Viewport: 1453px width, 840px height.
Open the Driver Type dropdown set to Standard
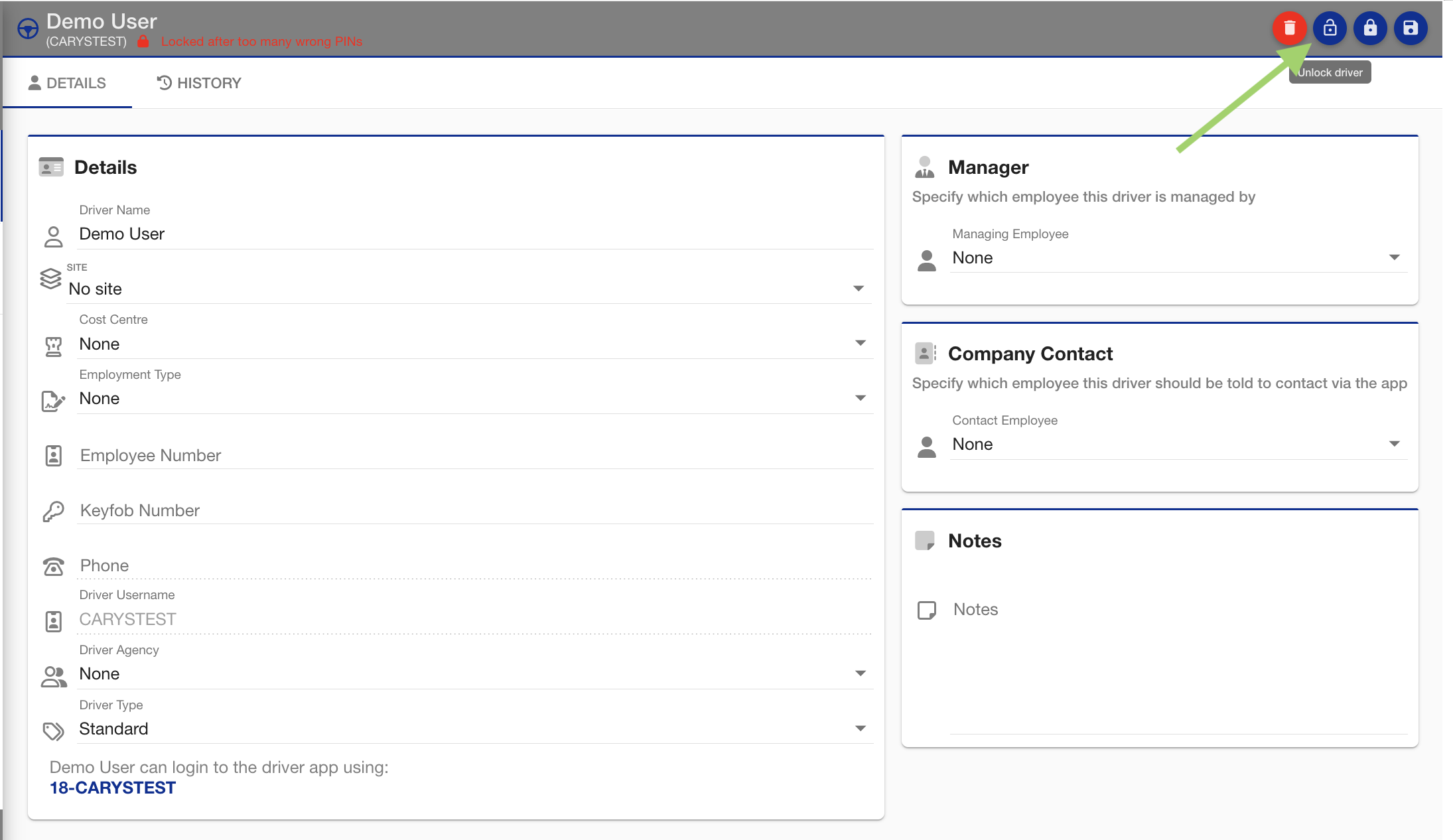pyautogui.click(x=475, y=729)
